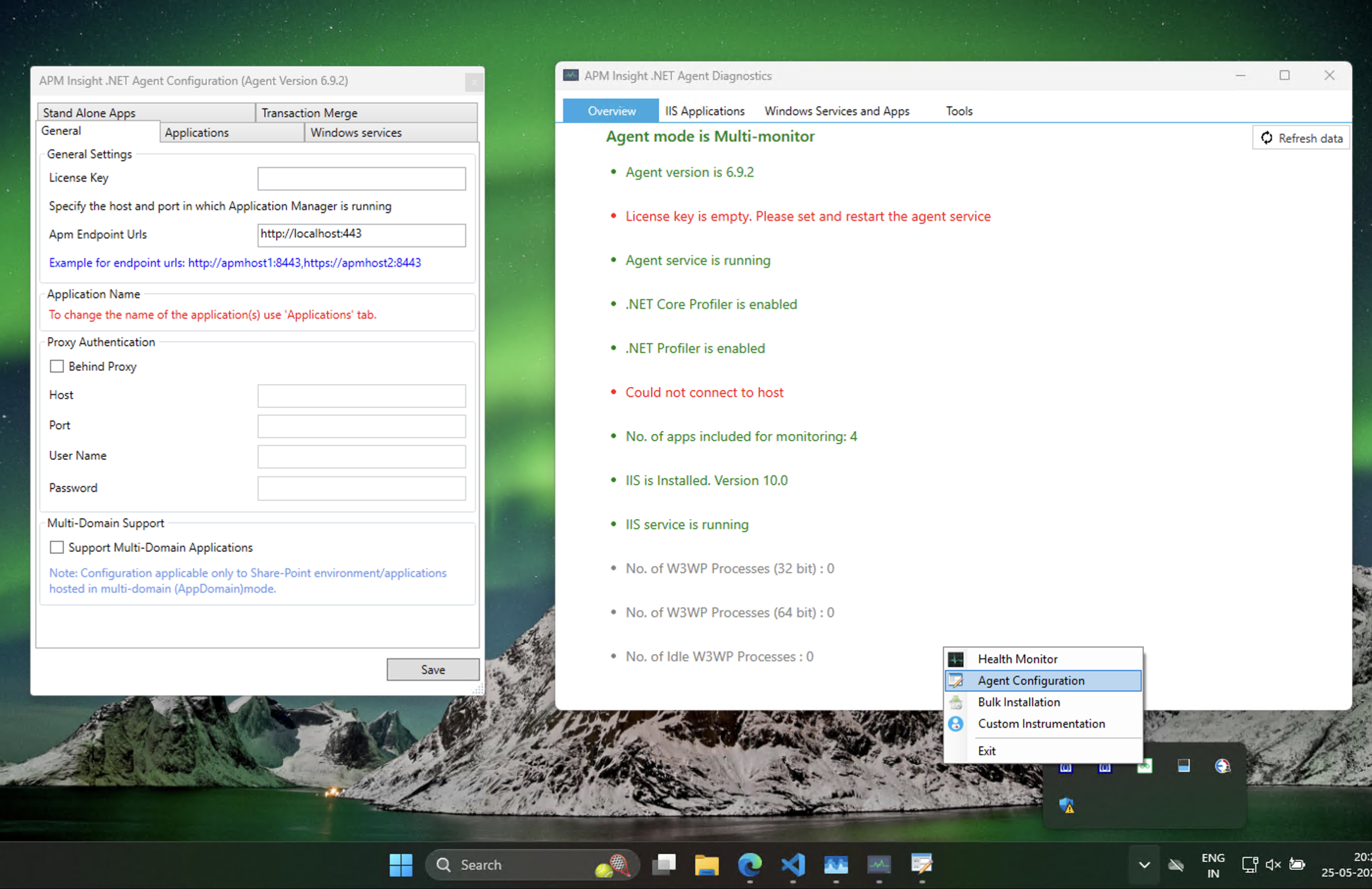Click the round Edge-style tray icon with red arc
The height and width of the screenshot is (889, 1372).
(x=1222, y=766)
